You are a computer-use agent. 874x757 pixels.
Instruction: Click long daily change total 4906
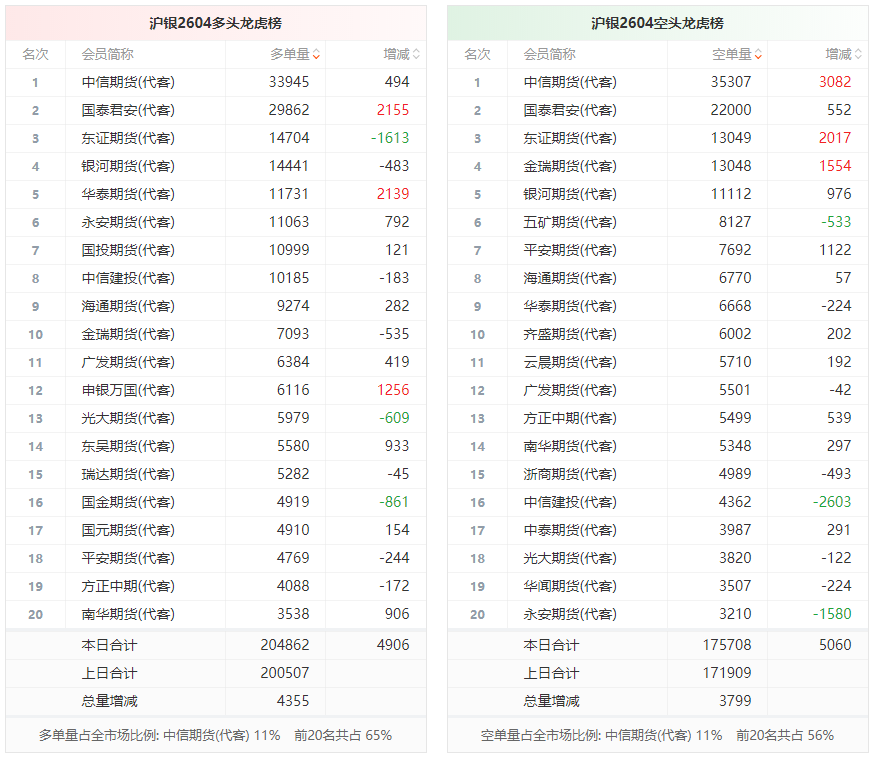pos(393,645)
